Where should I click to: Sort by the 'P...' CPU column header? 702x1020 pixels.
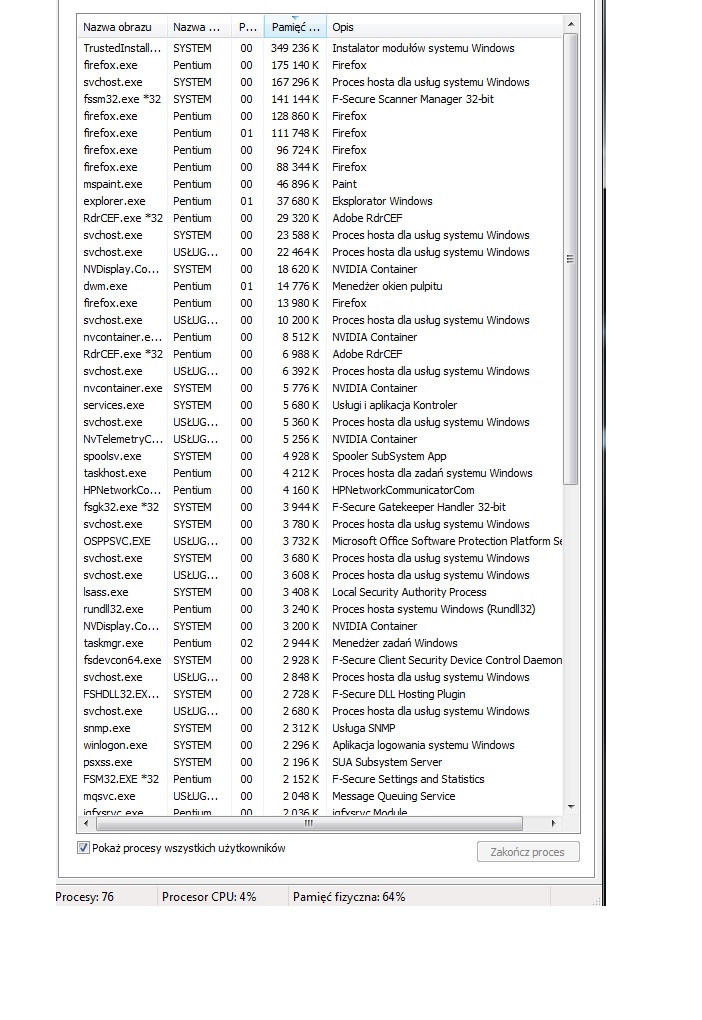[247, 27]
